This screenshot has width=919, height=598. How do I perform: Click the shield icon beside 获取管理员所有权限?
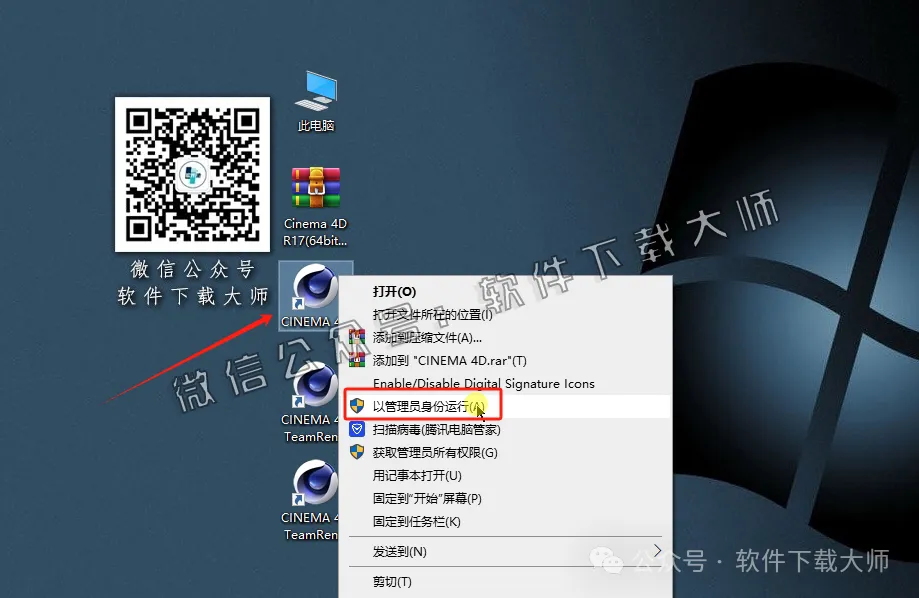[359, 452]
